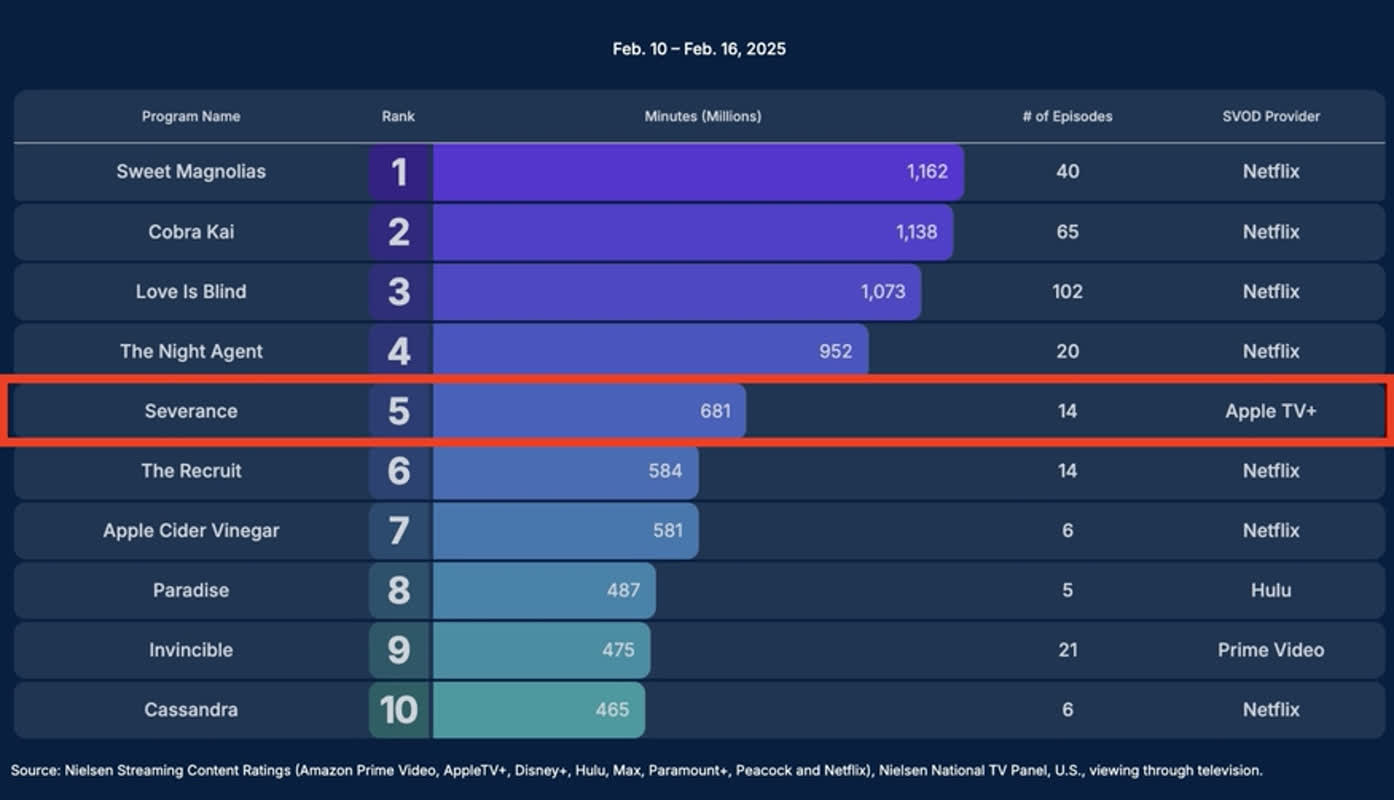This screenshot has height=800, width=1394.
Task: Click the Sweet Magnolias program name
Action: pyautogui.click(x=191, y=171)
